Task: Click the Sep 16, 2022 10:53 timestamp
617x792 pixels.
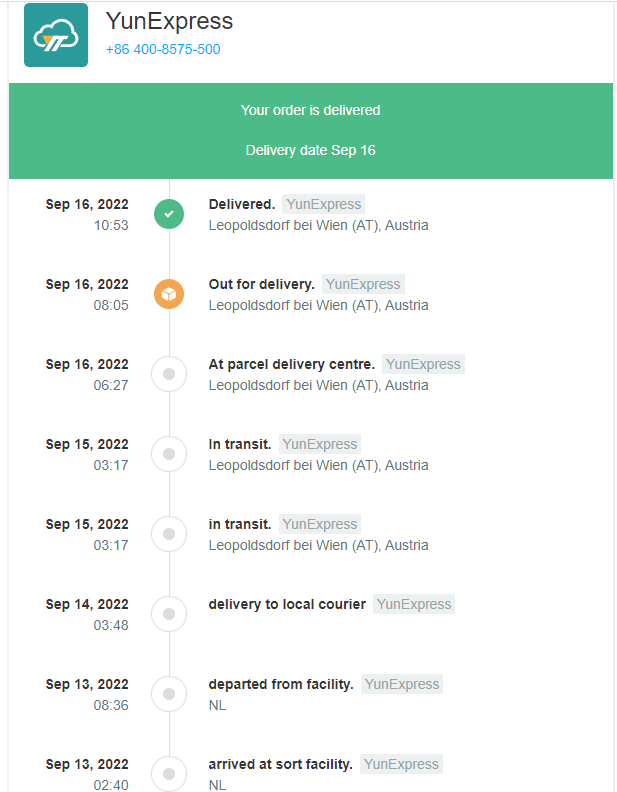Action: coord(87,215)
